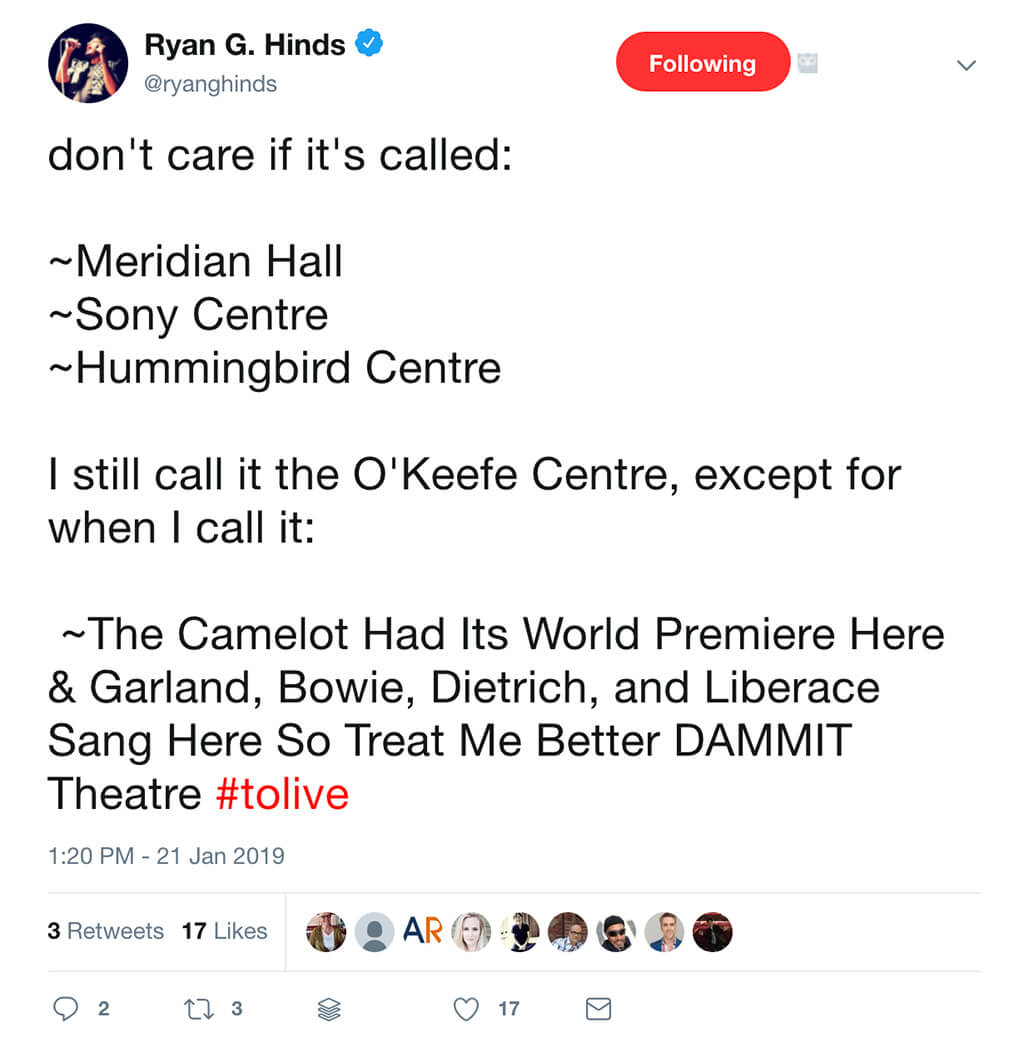Click the first liker avatar thumbnail

[326, 931]
